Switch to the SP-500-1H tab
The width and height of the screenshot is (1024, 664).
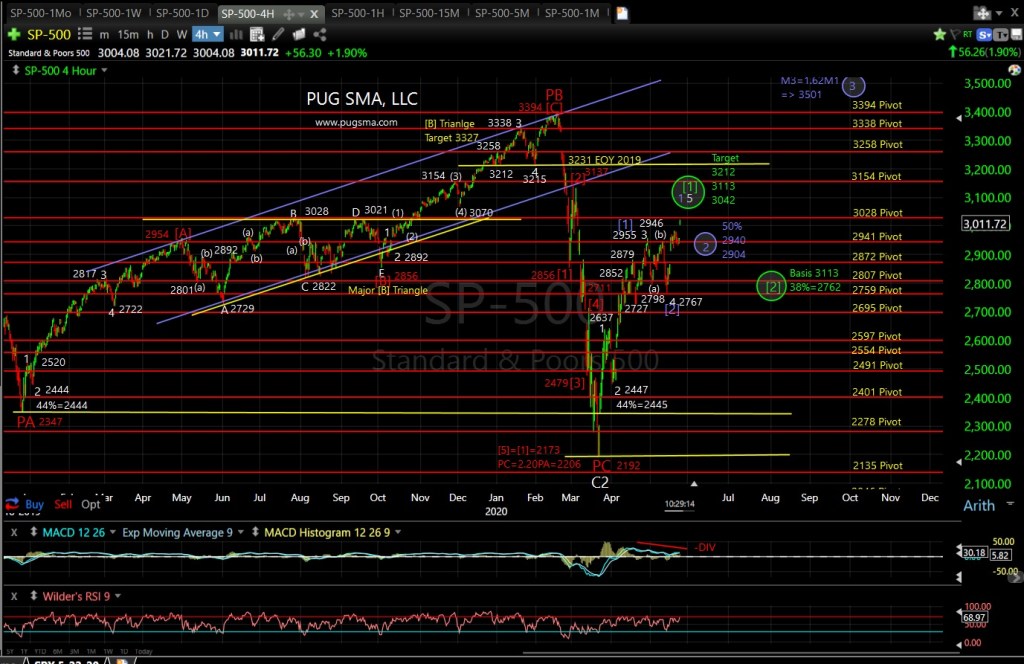(x=358, y=13)
